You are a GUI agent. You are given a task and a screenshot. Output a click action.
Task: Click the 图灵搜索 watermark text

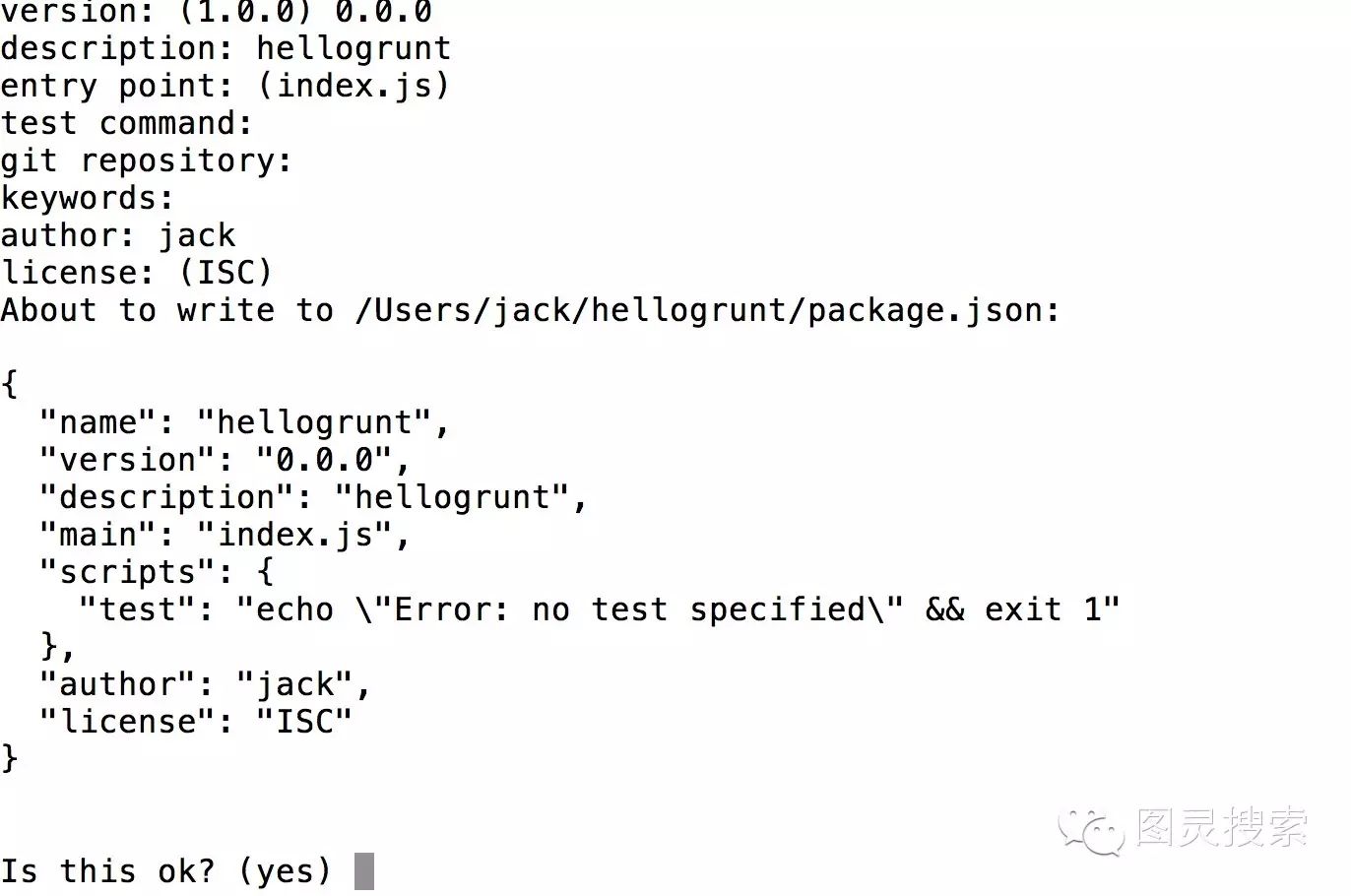click(x=1221, y=828)
